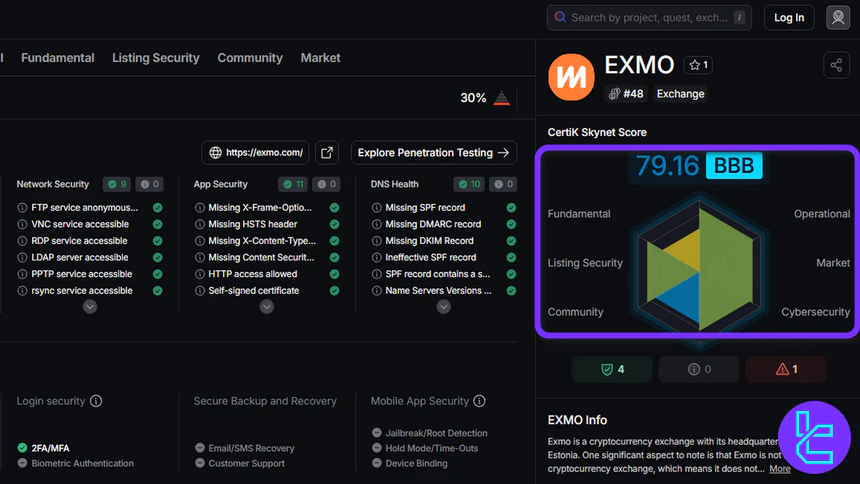Screen dimensions: 860x484
Task: Click the gray info badge showing 0
Action: tap(699, 369)
